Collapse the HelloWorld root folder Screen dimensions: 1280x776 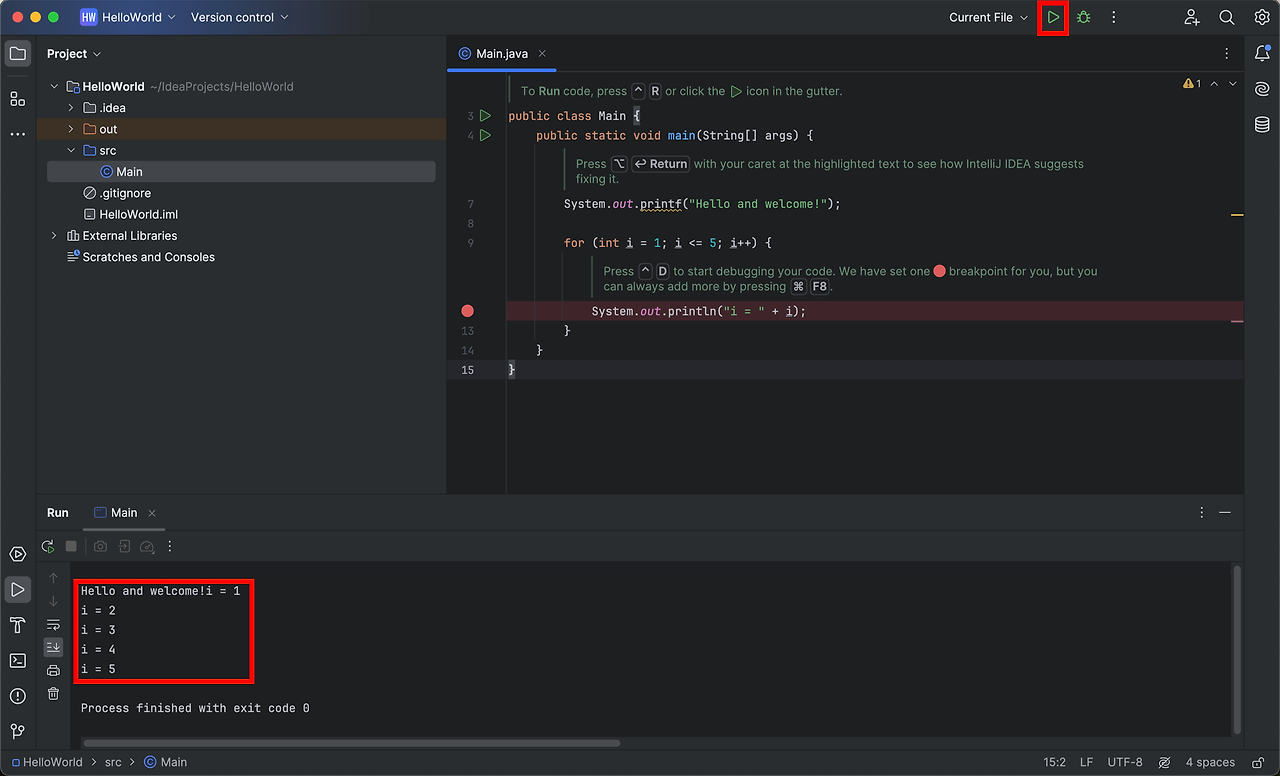(x=54, y=87)
